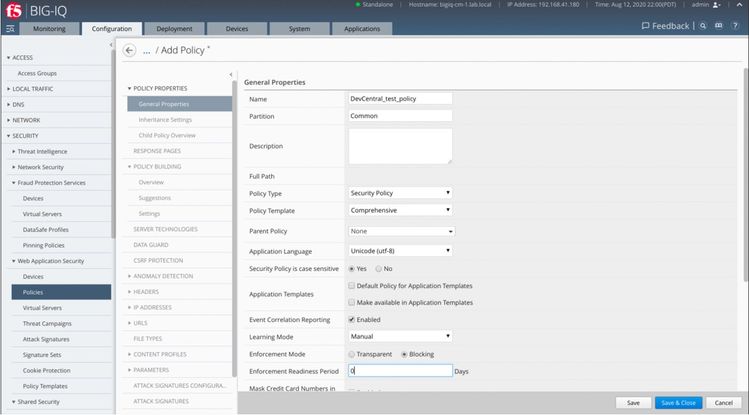
Task: Open the admin user account menu icon
Action: coord(716,5)
